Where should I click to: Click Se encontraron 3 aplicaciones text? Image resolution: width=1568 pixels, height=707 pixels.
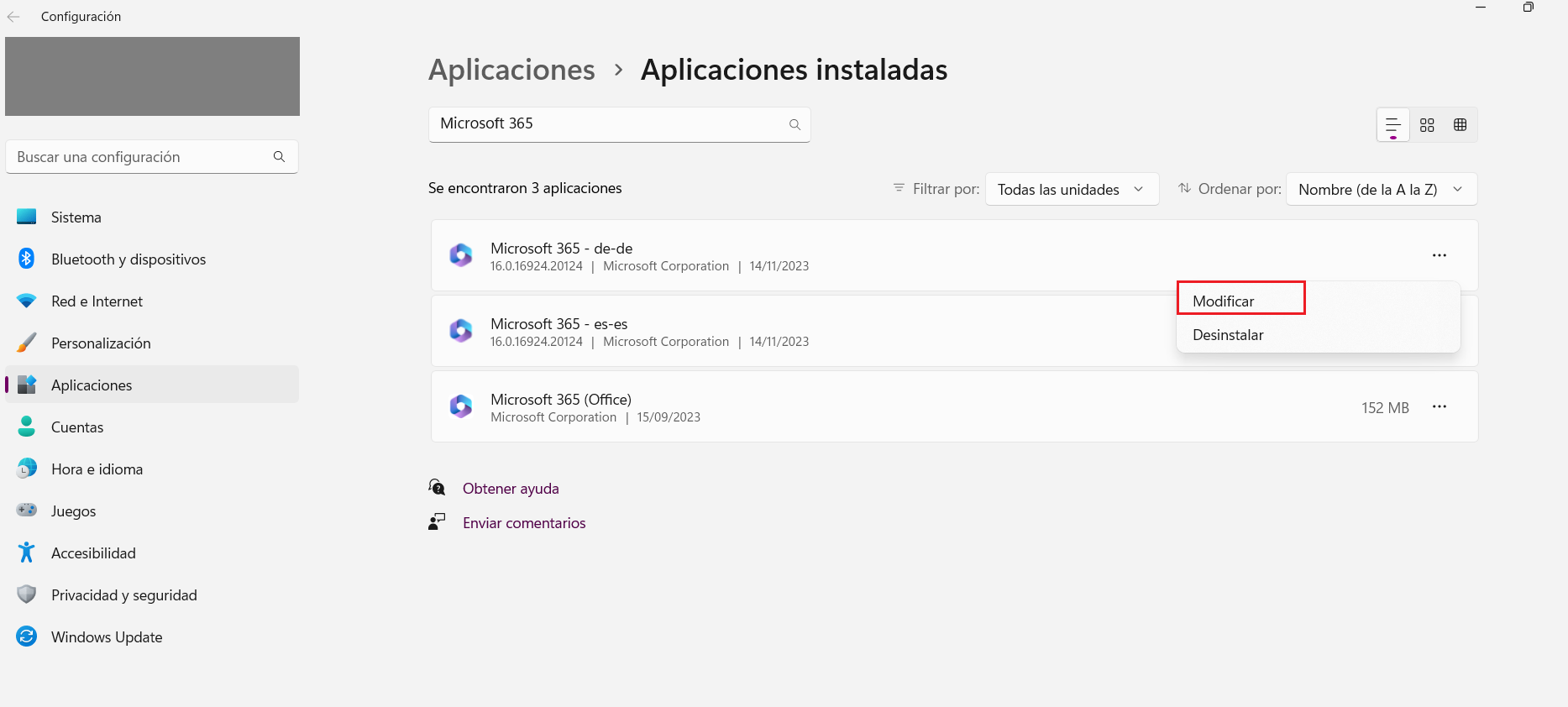click(525, 188)
